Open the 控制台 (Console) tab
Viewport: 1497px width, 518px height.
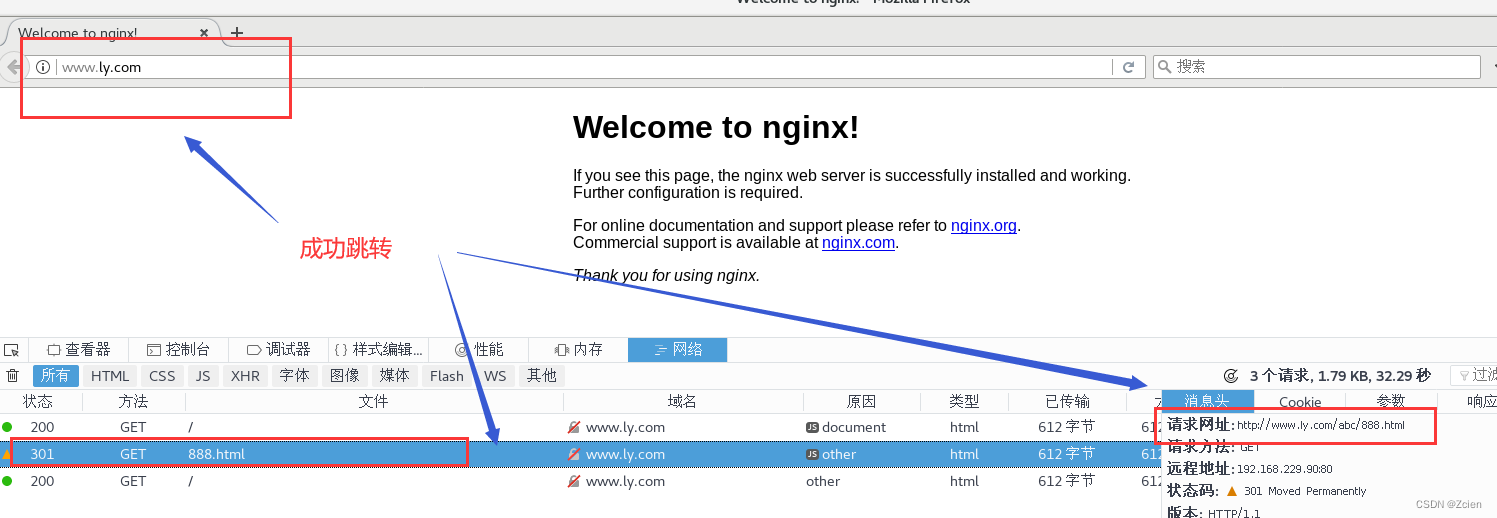pyautogui.click(x=179, y=350)
